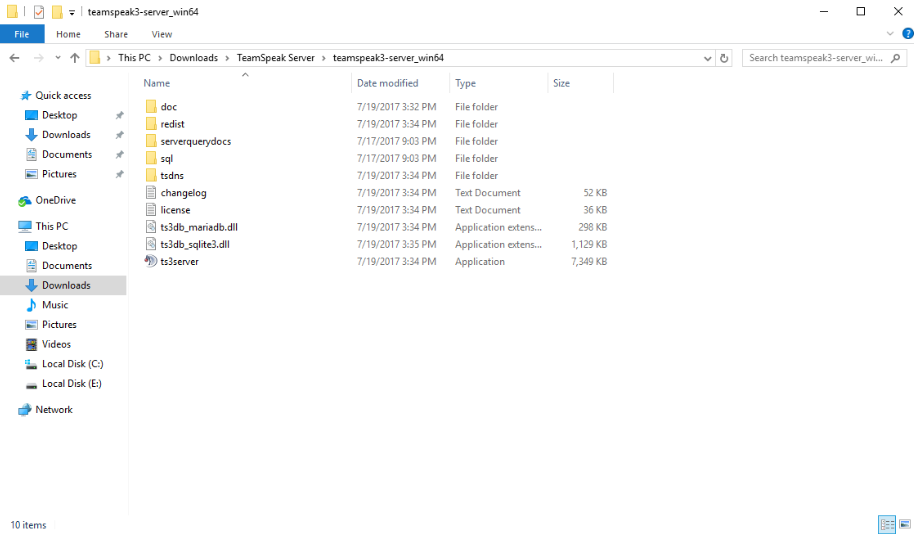Click This PC in address breadcrumb

point(134,58)
